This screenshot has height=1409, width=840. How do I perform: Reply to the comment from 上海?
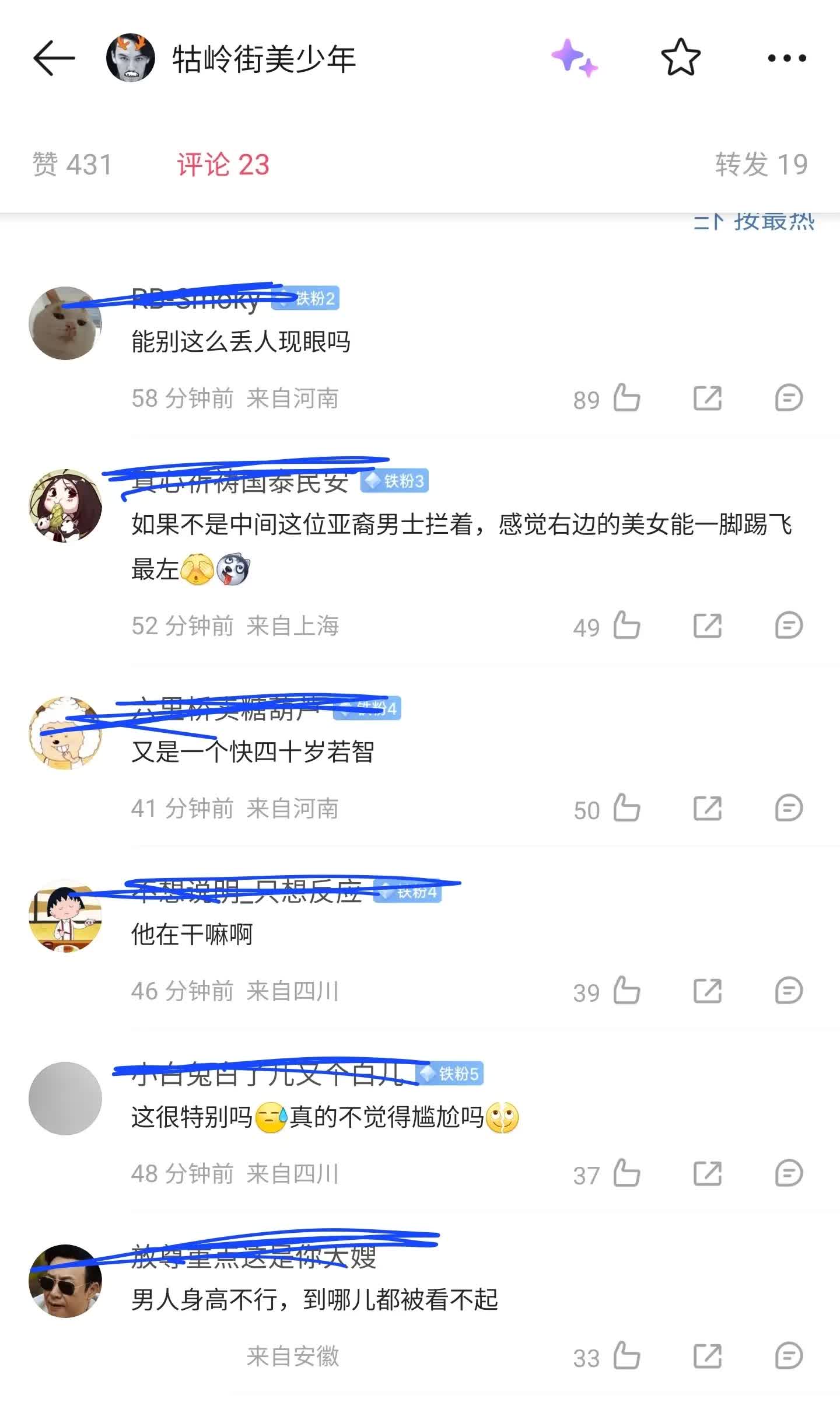[789, 626]
